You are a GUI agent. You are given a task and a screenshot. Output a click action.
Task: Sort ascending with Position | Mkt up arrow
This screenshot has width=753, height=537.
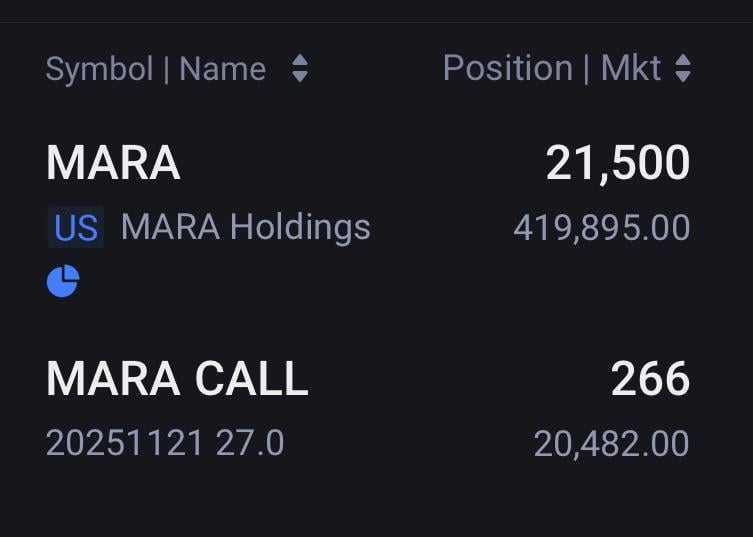(683, 60)
